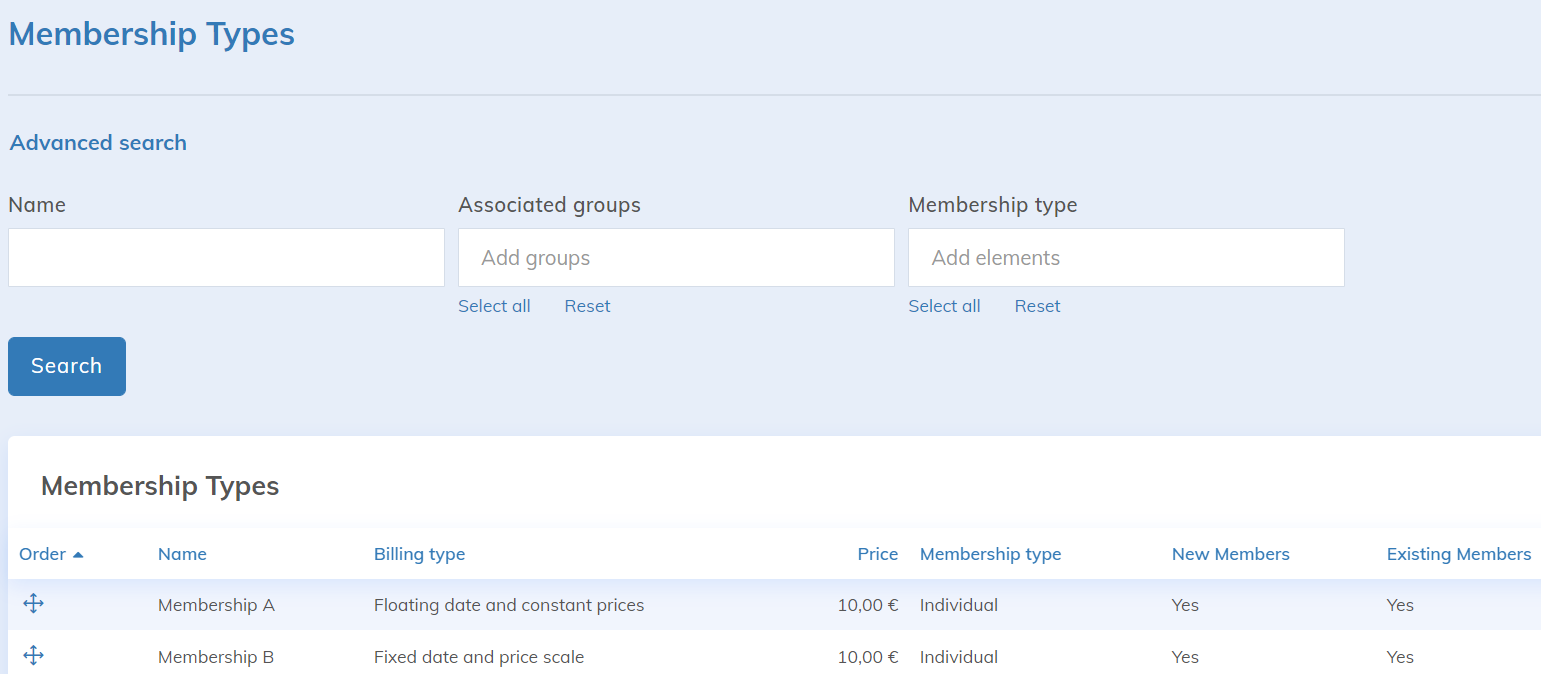Image resolution: width=1541 pixels, height=674 pixels.
Task: Select all associated groups
Action: tap(494, 306)
